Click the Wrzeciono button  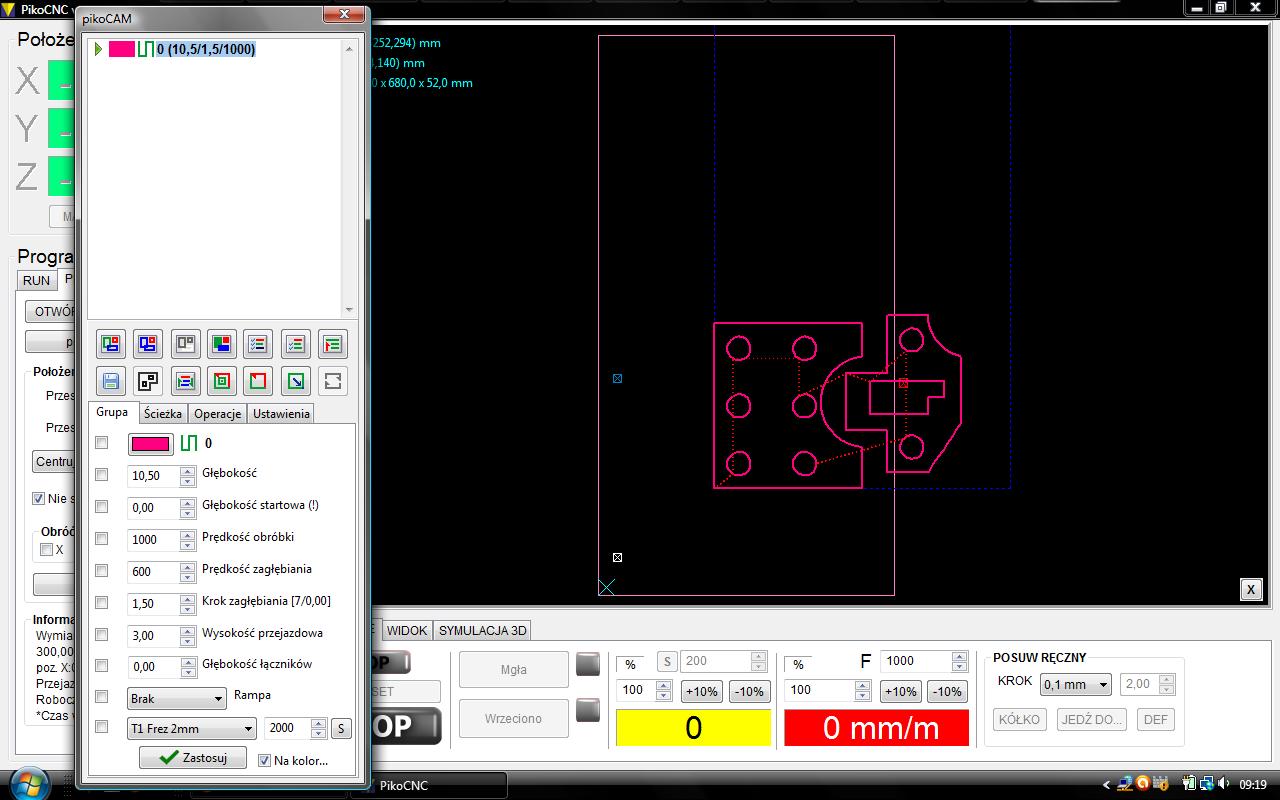(x=513, y=718)
